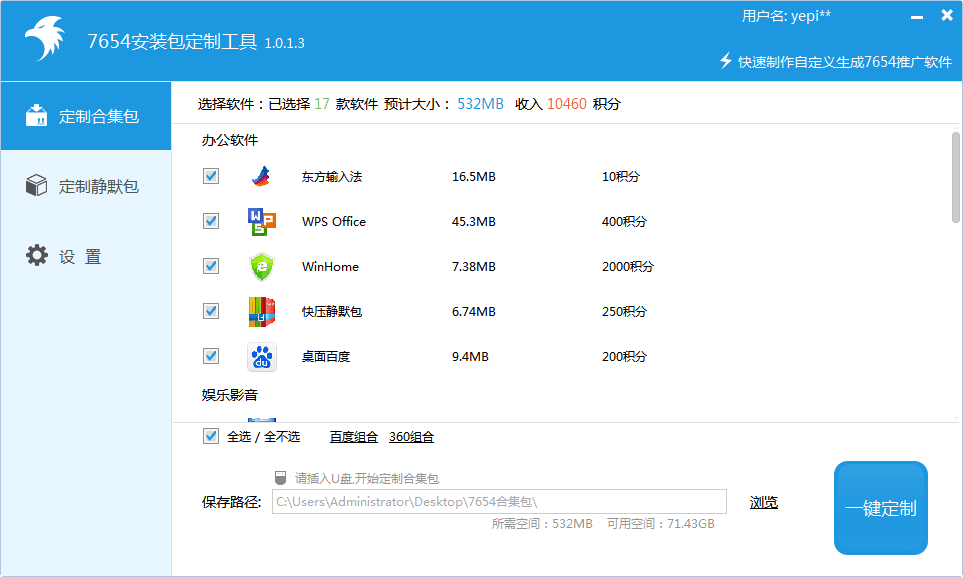
Task: Click the 快压静默包 app icon
Action: click(262, 312)
